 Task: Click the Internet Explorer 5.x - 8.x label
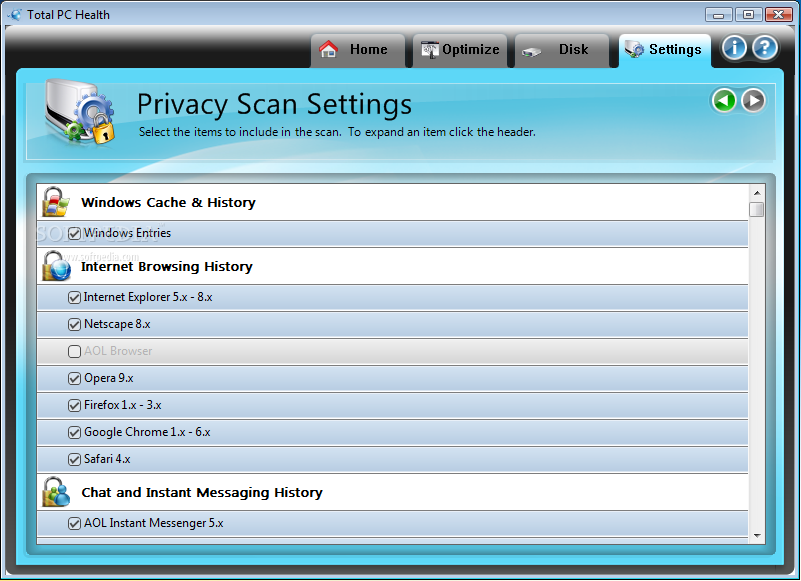tap(148, 297)
